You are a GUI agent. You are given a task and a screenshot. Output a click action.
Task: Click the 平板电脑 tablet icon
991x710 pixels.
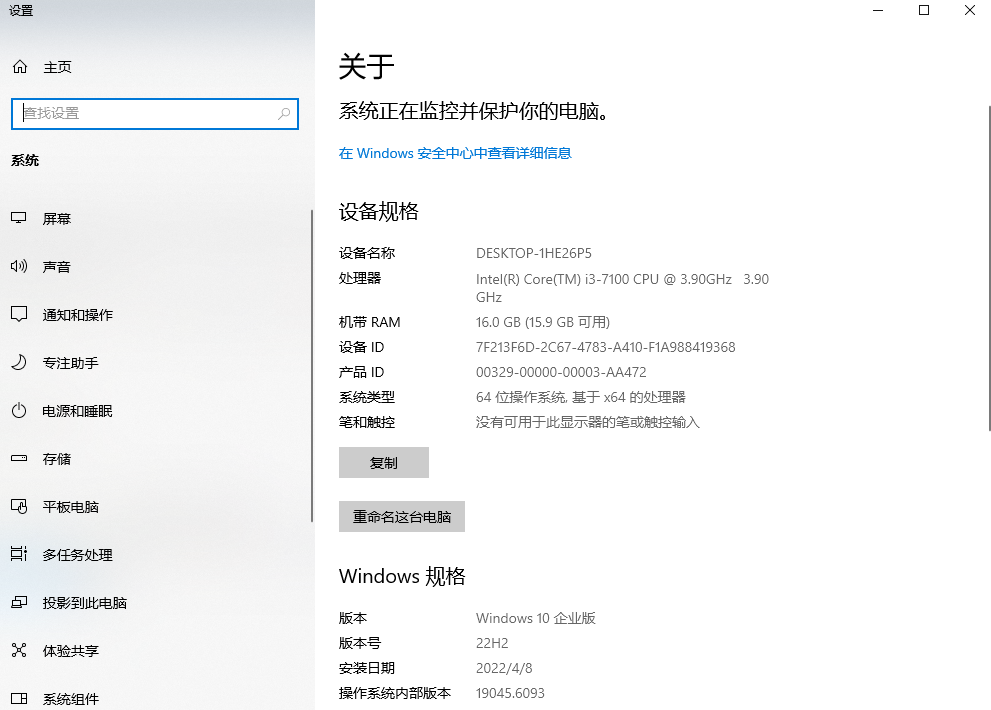[x=19, y=506]
